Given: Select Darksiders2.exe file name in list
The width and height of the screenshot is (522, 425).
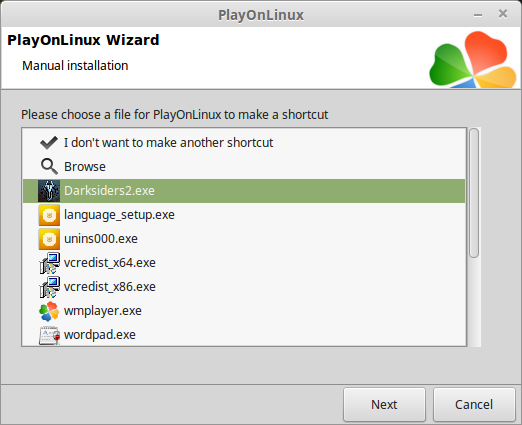Looking at the screenshot, I should [x=109, y=191].
